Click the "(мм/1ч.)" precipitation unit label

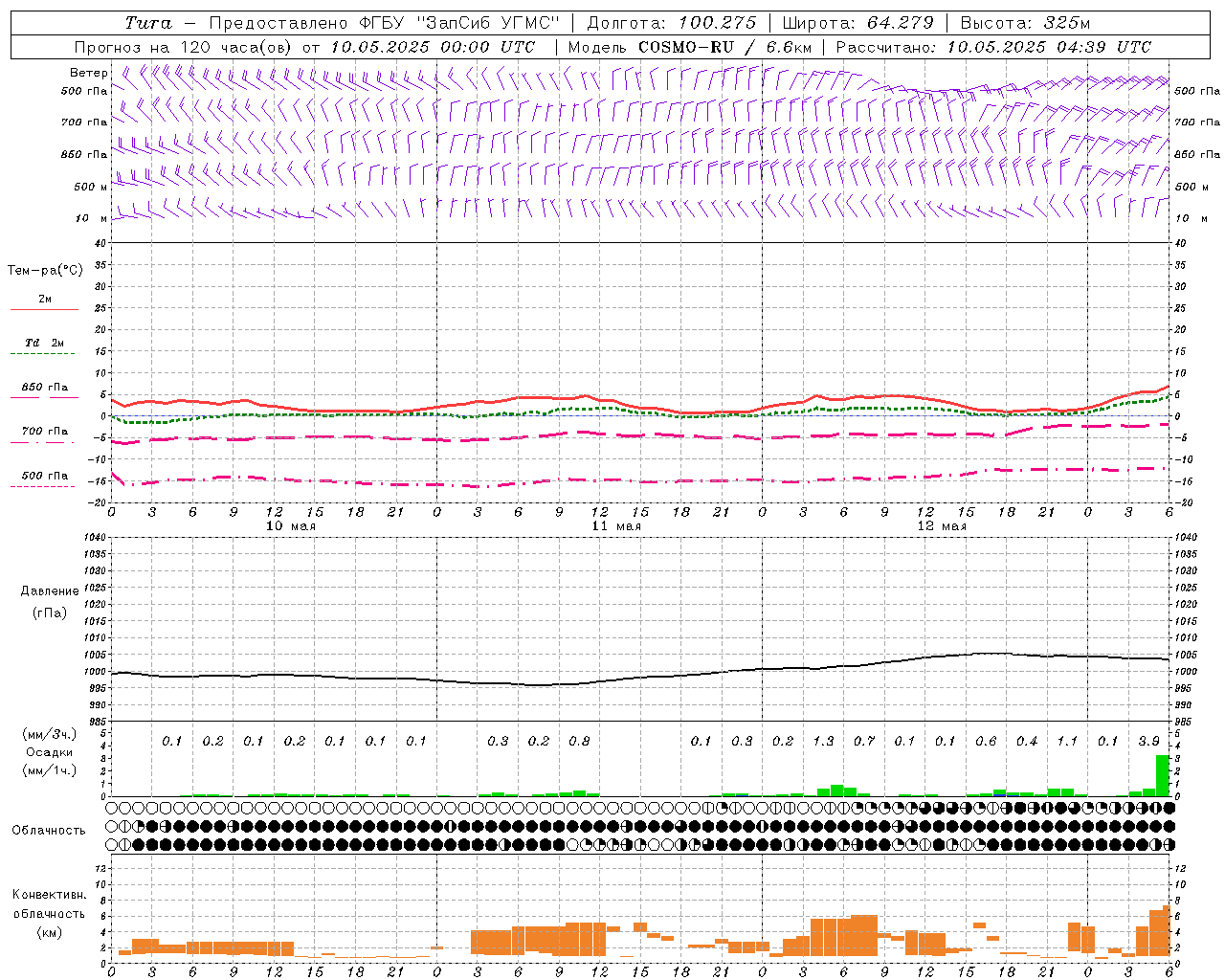point(50,770)
